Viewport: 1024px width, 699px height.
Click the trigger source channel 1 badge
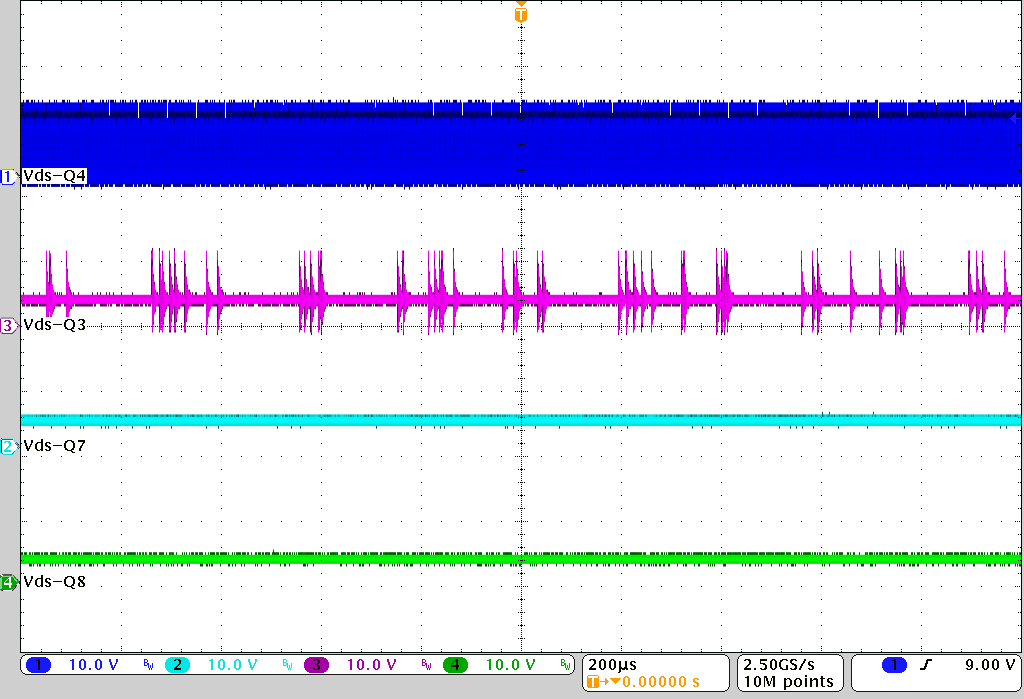click(x=894, y=665)
